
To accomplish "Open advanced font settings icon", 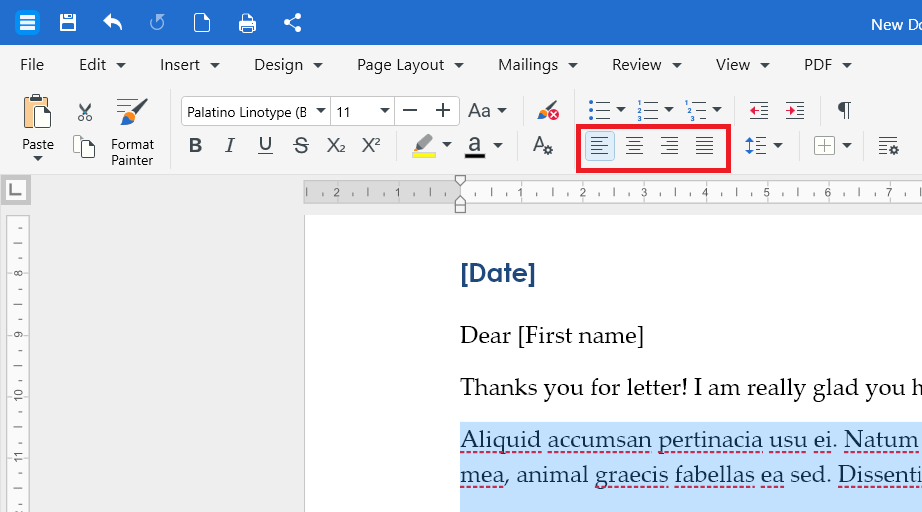I will pos(542,145).
